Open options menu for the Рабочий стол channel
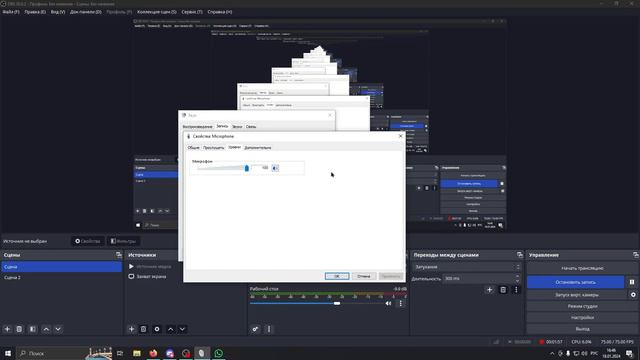The height and width of the screenshot is (360, 640). point(400,303)
